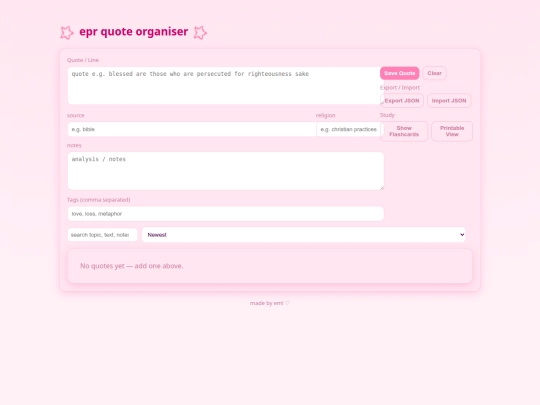The height and width of the screenshot is (405, 540).
Task: Click the 'Study' section label
Action: tap(387, 115)
